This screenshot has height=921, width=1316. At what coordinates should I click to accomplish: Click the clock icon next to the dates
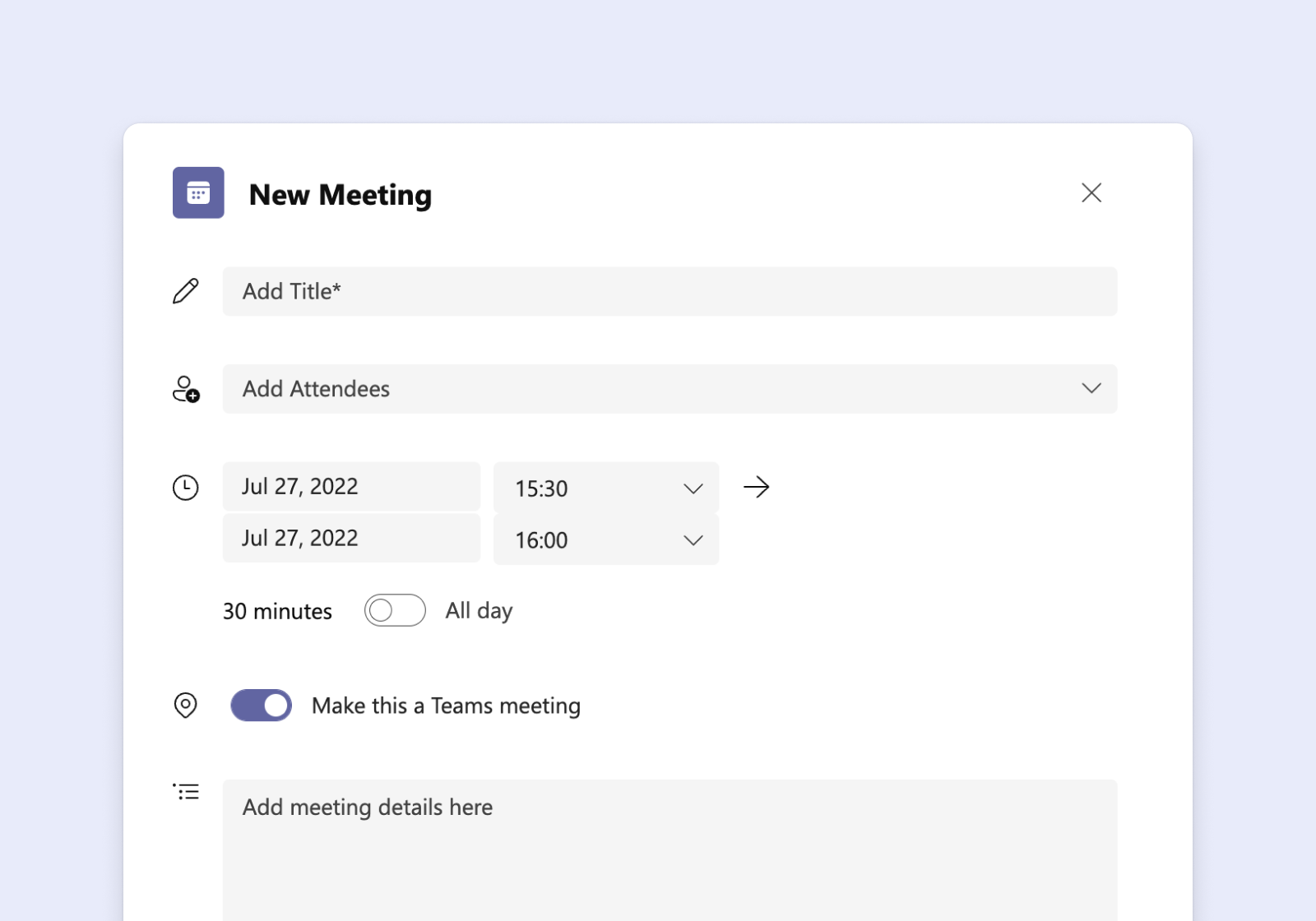(186, 487)
